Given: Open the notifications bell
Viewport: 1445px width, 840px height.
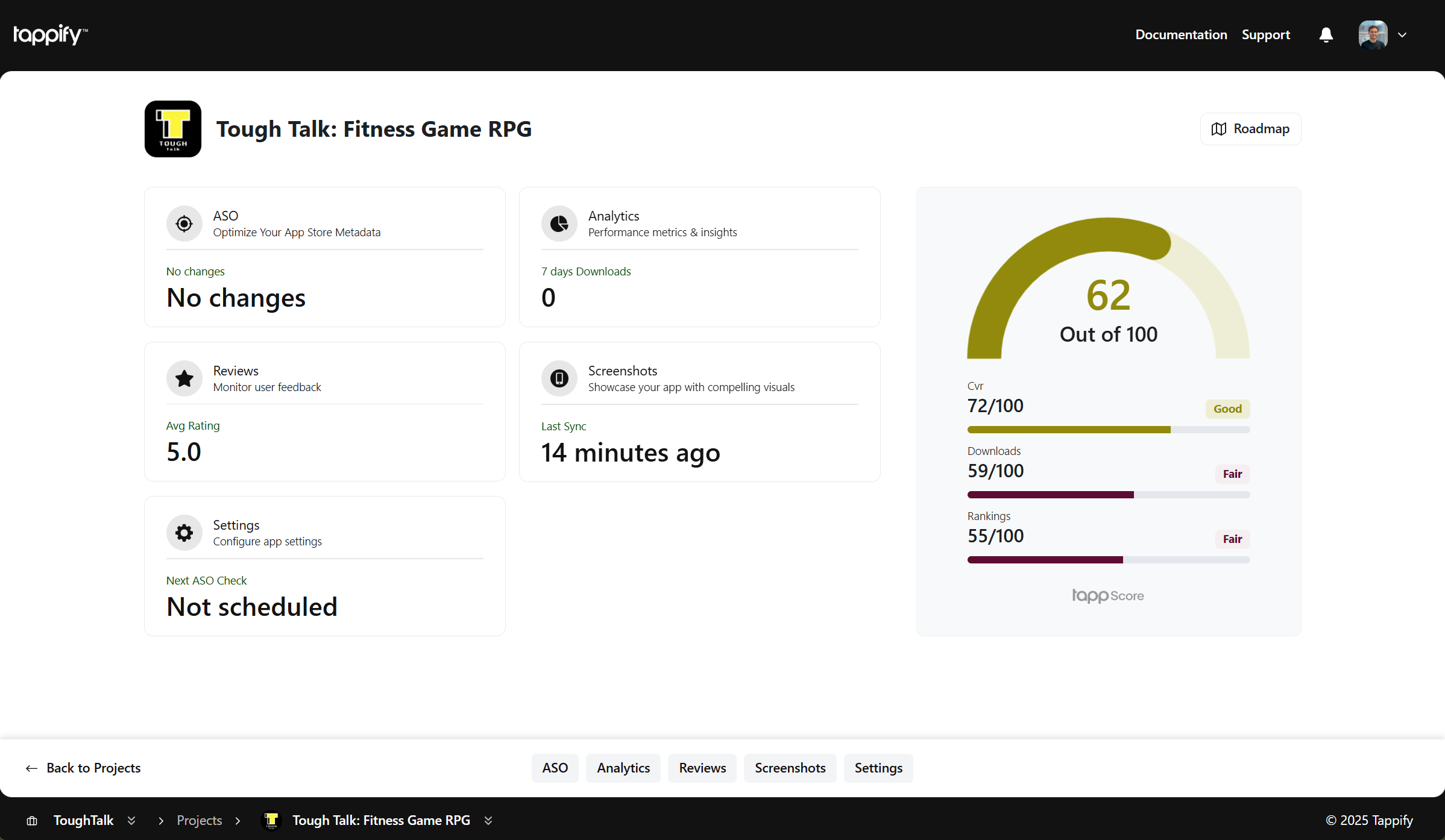Looking at the screenshot, I should 1326,35.
